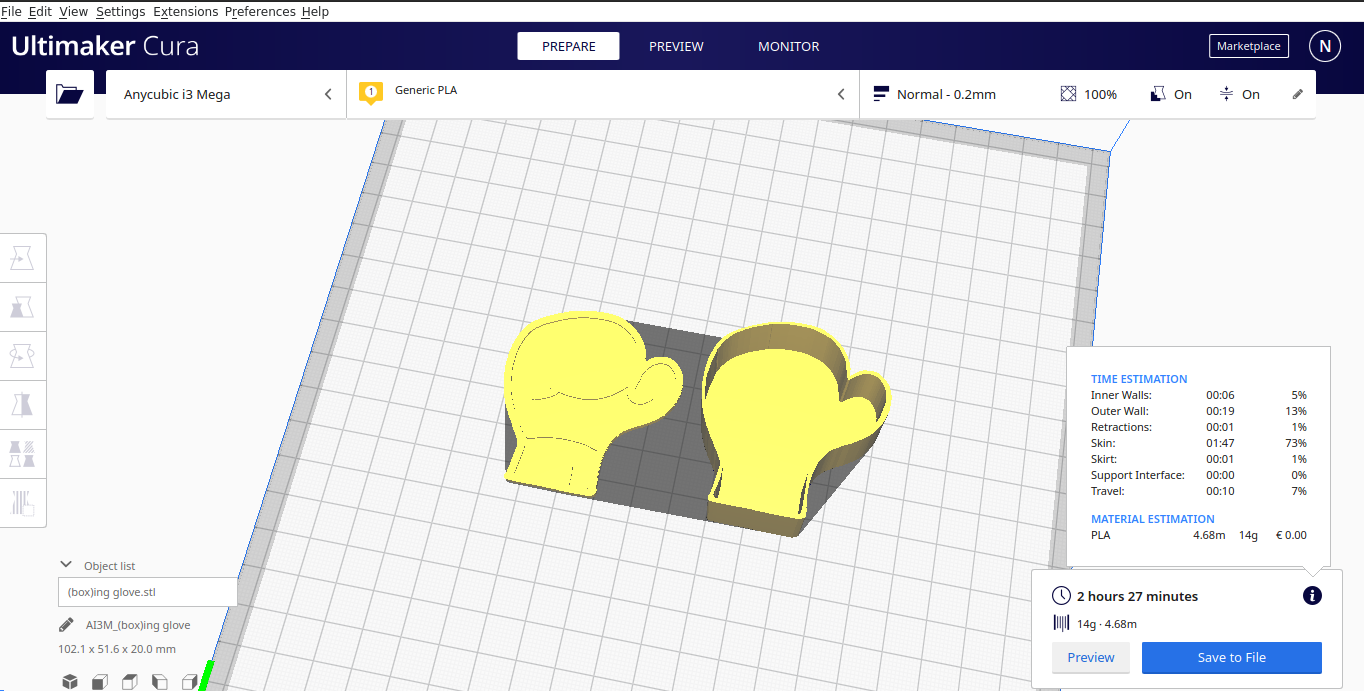
Task: Select the Move tool
Action: 23,257
